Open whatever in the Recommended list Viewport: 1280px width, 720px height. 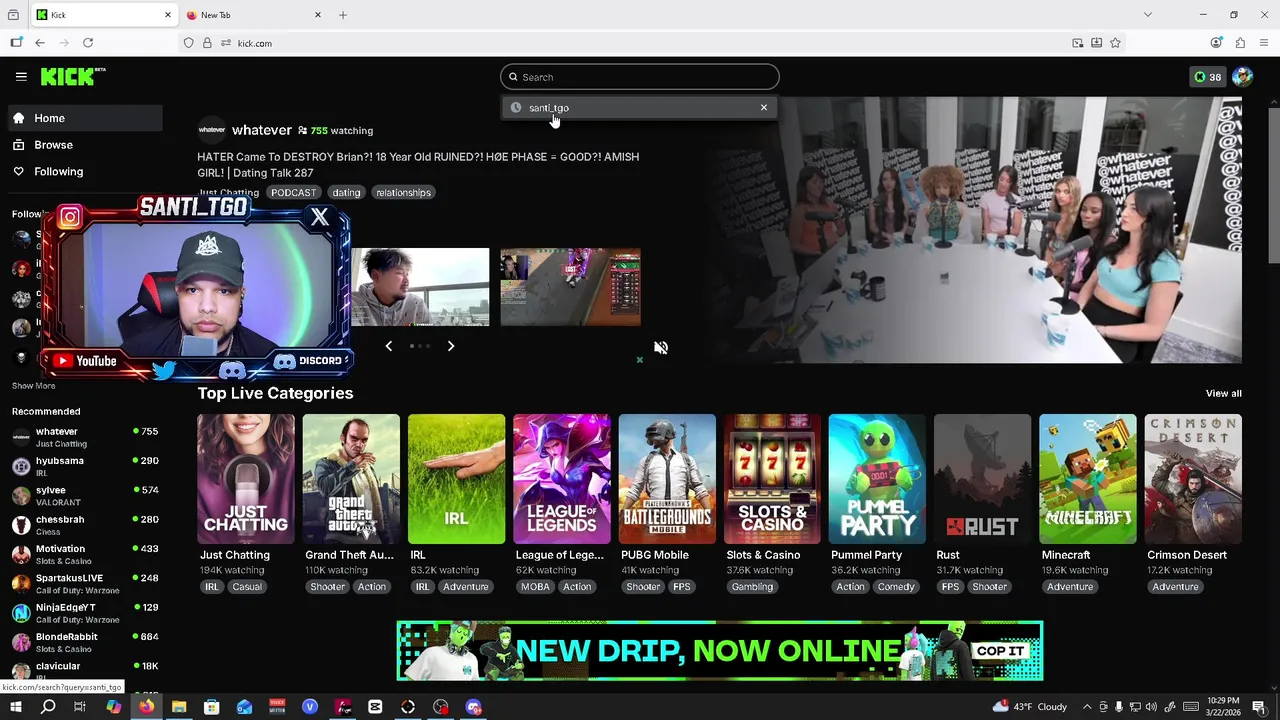pos(85,437)
